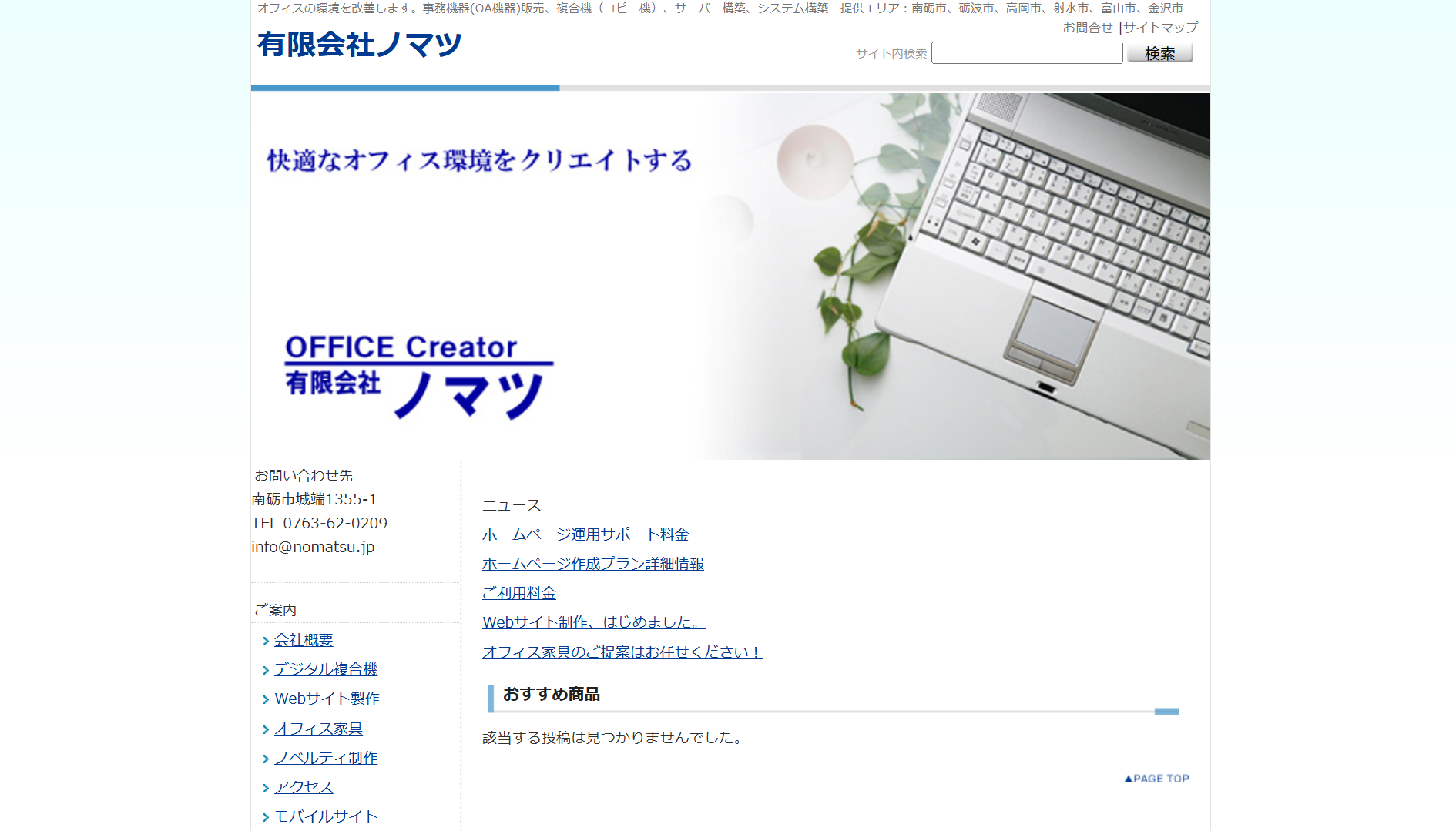Go to Webサイト製作 sidebar item
1456x831 pixels.
coord(327,699)
